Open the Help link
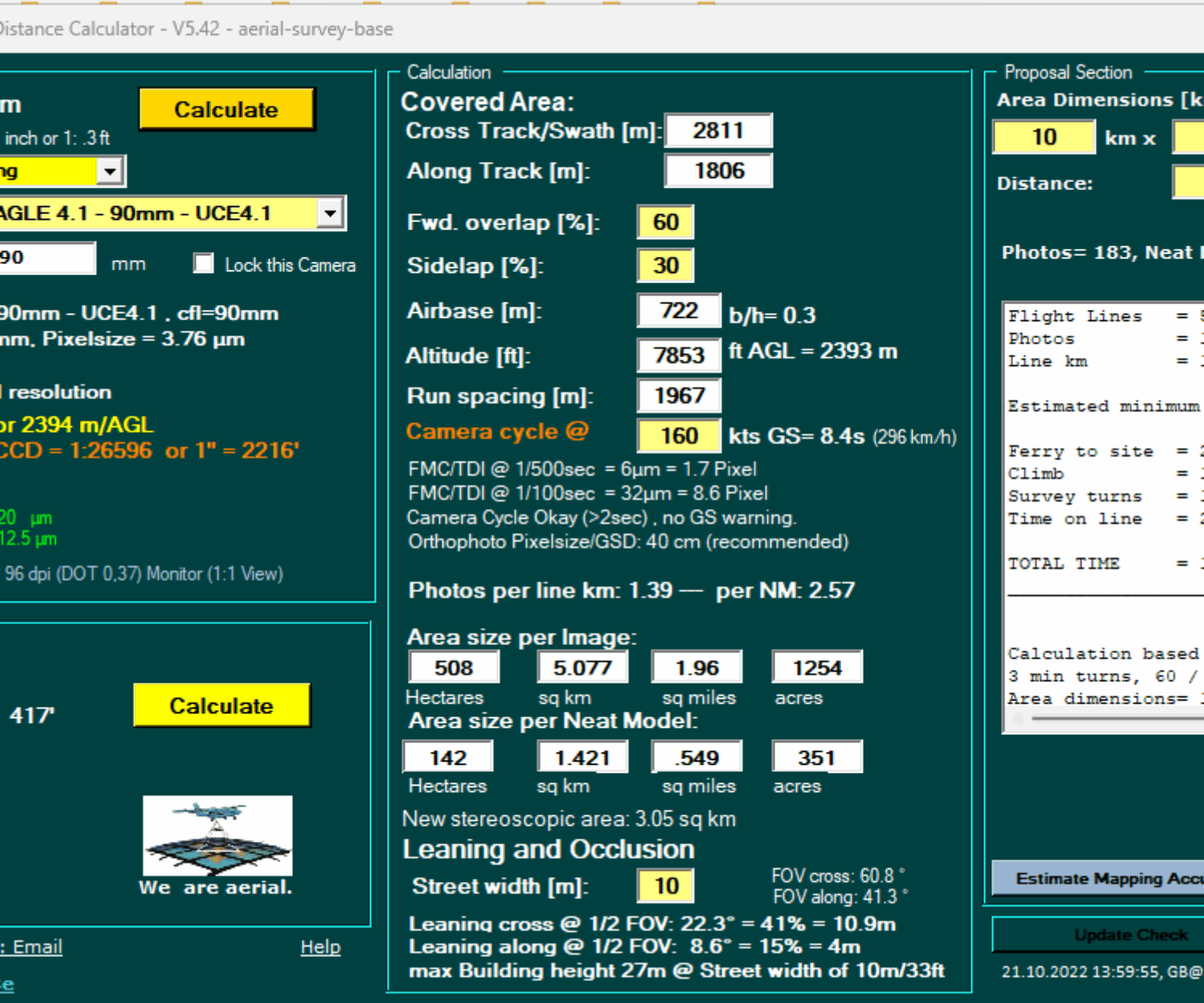Image resolution: width=1204 pixels, height=1003 pixels. (x=319, y=947)
